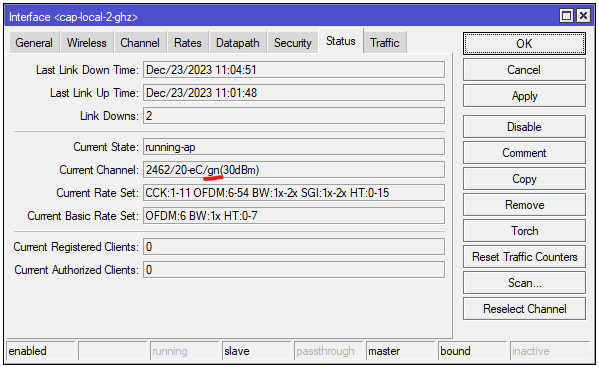Click the Current Registered Clients field
The height and width of the screenshot is (367, 599).
[294, 247]
